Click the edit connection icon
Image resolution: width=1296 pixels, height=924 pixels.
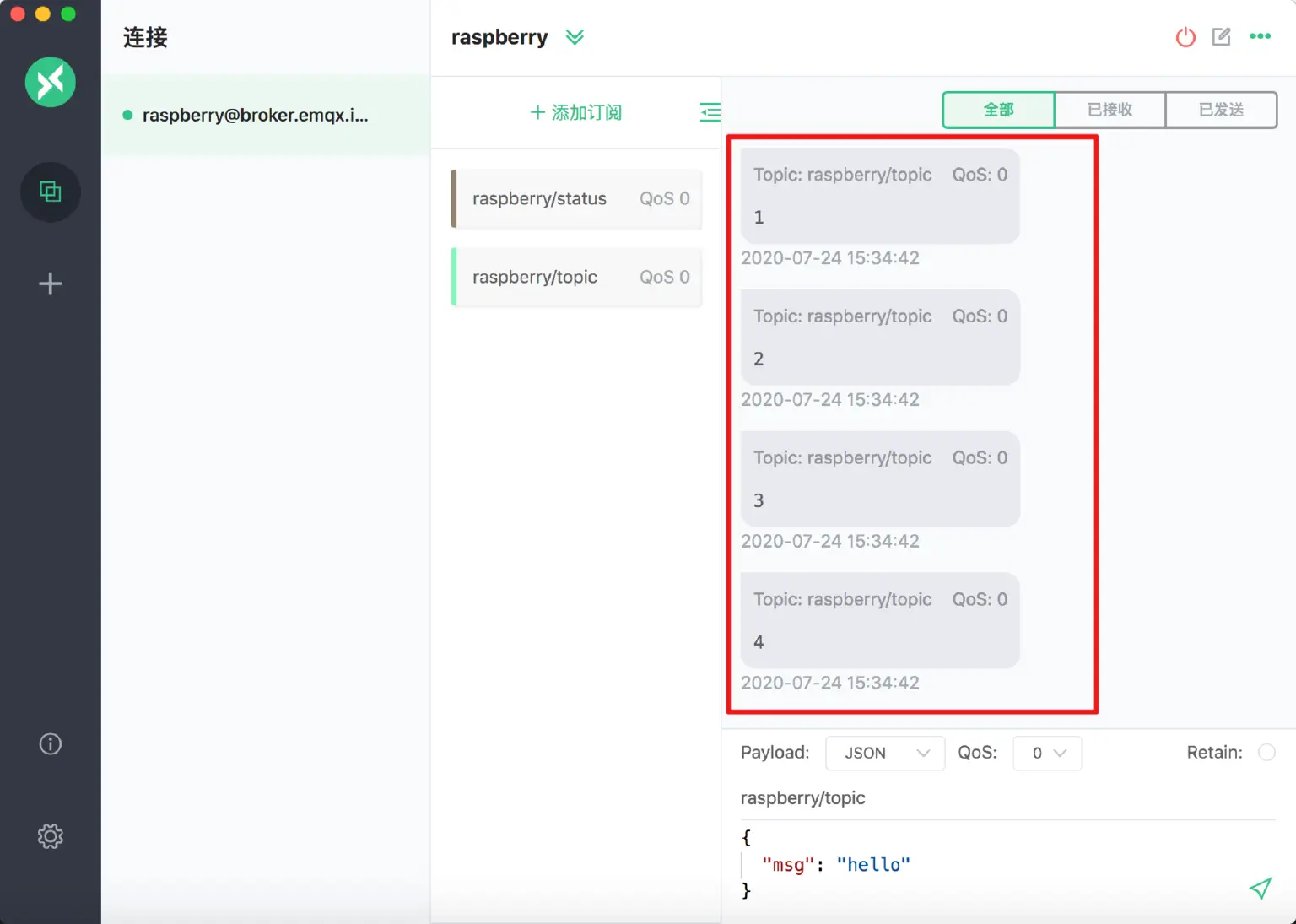point(1221,37)
